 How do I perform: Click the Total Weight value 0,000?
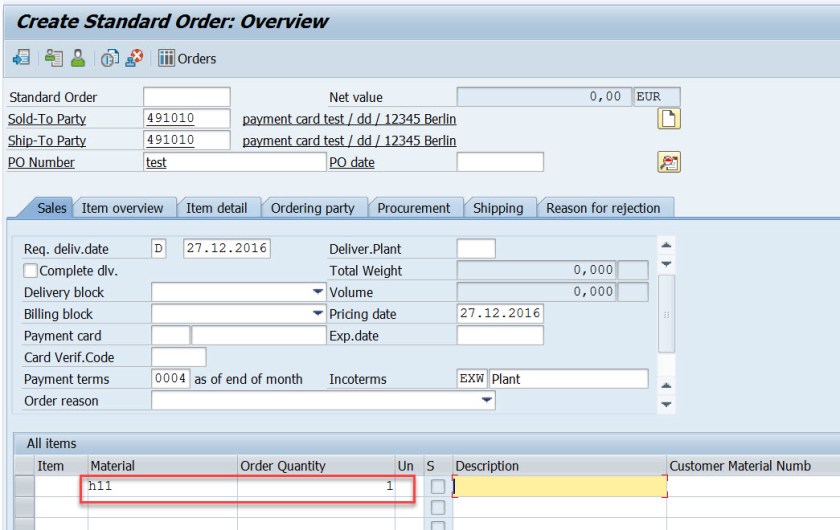(x=537, y=270)
